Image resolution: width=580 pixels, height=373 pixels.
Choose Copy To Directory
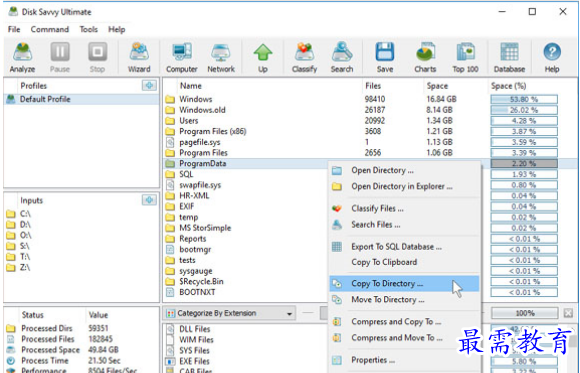(x=404, y=284)
